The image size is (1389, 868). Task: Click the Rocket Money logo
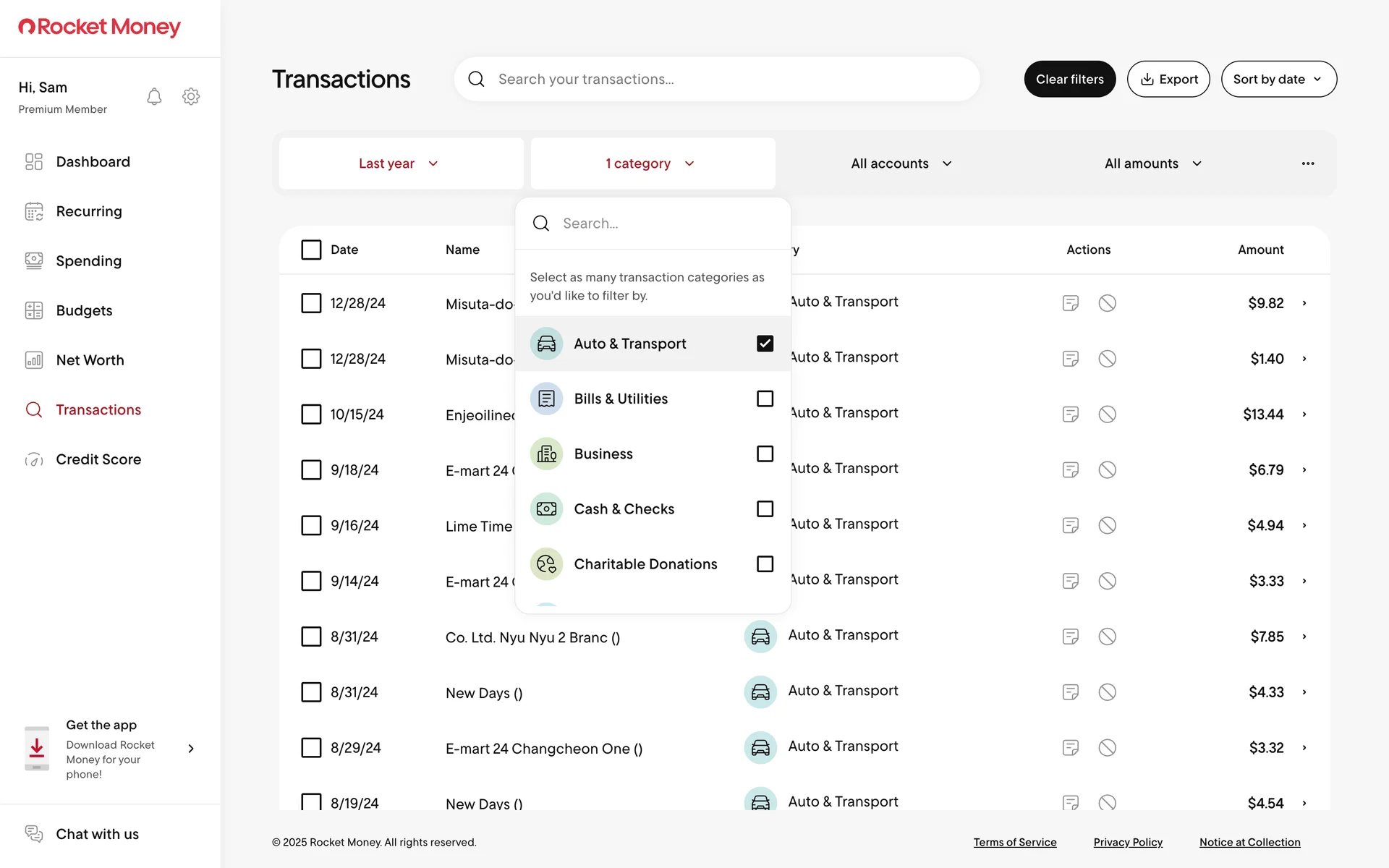coord(100,27)
